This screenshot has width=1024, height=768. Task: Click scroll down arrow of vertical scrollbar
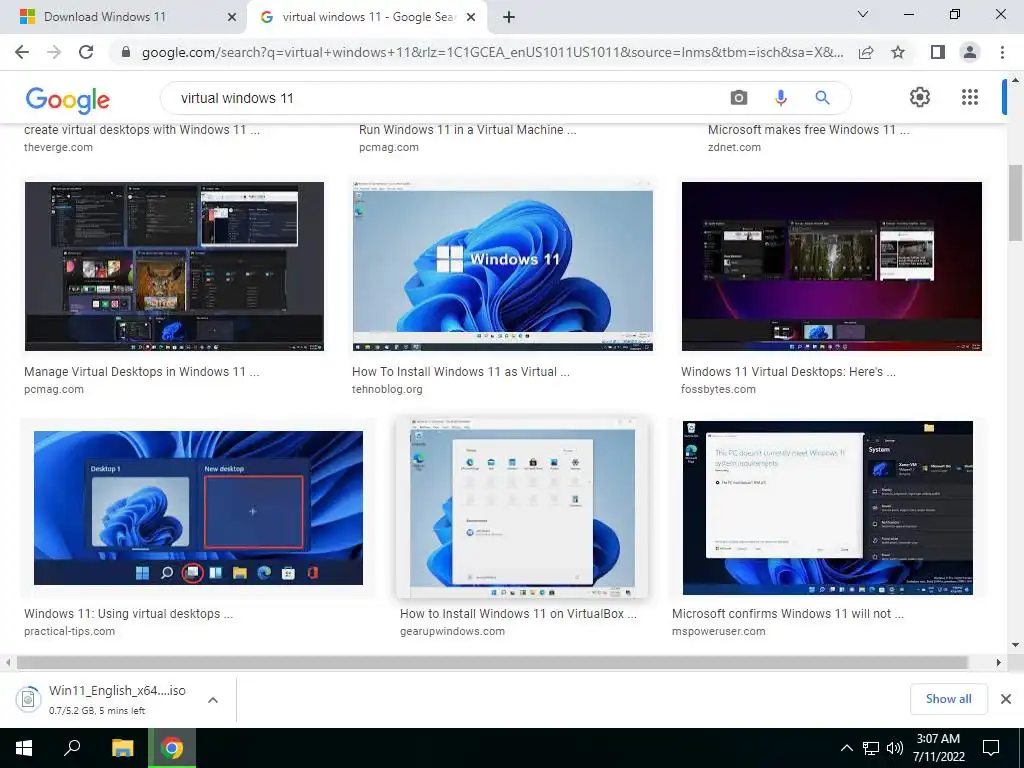pyautogui.click(x=1016, y=645)
